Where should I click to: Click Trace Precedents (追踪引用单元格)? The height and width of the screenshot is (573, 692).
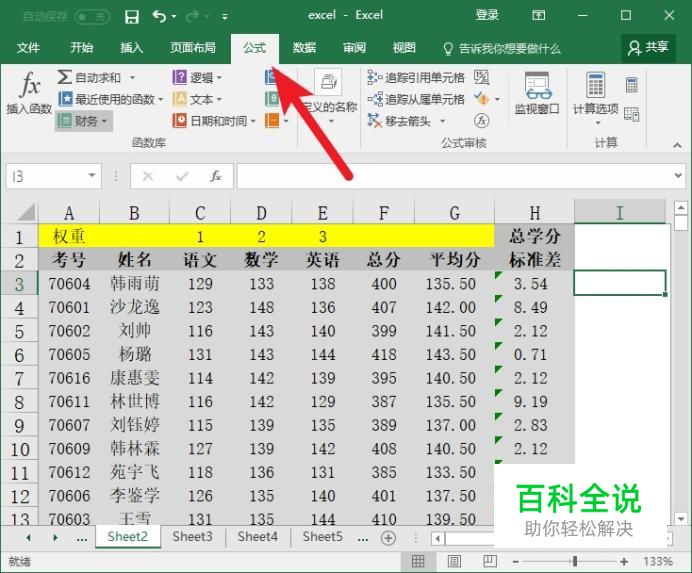coord(416,78)
